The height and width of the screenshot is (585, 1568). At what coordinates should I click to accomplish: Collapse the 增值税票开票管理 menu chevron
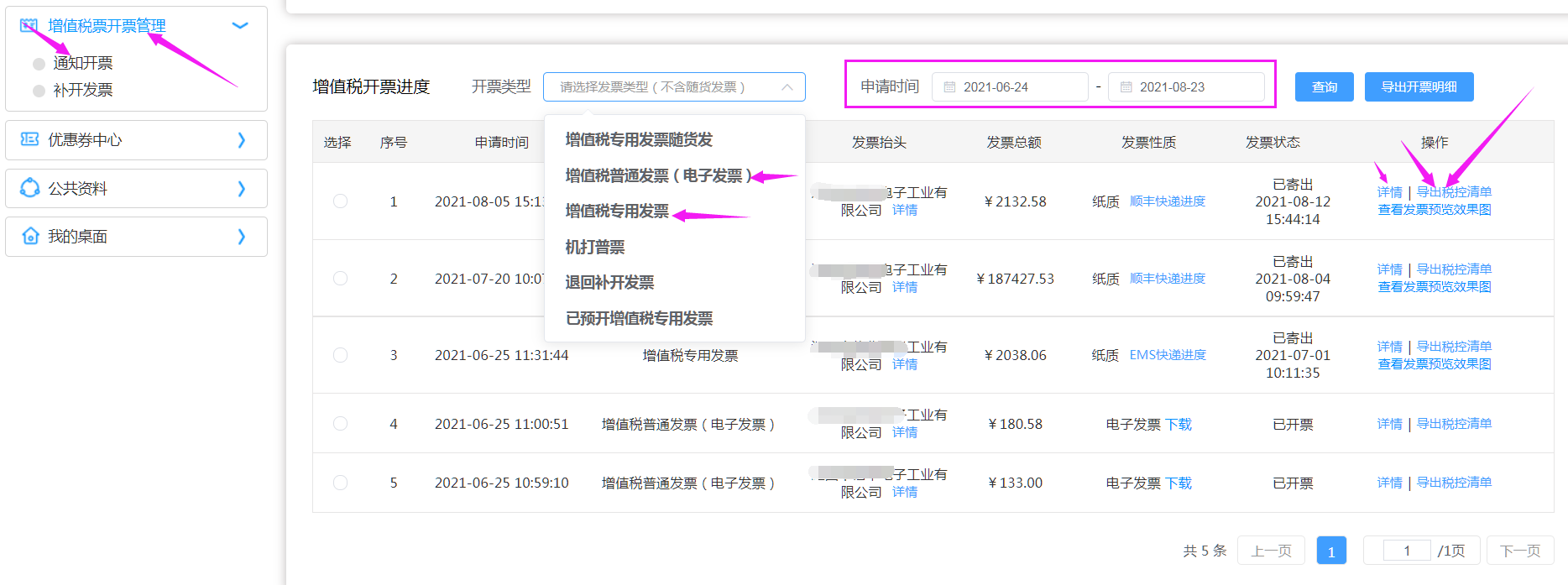click(240, 26)
